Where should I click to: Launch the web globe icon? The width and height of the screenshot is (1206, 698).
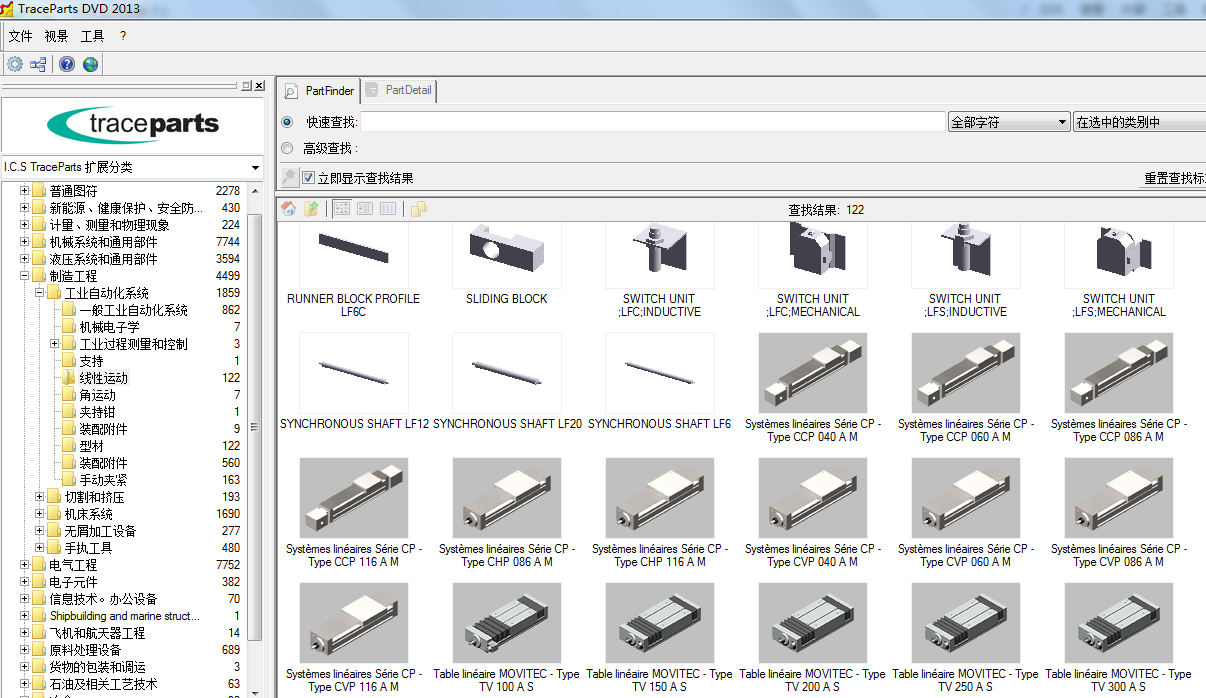[x=89, y=63]
